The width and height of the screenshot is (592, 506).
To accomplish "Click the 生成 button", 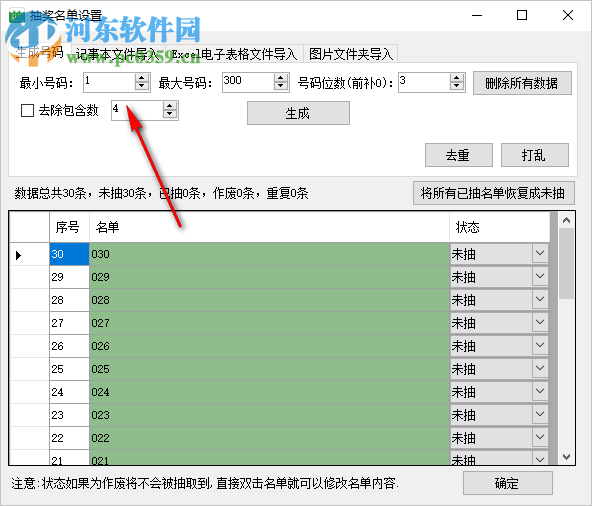I will [x=298, y=113].
